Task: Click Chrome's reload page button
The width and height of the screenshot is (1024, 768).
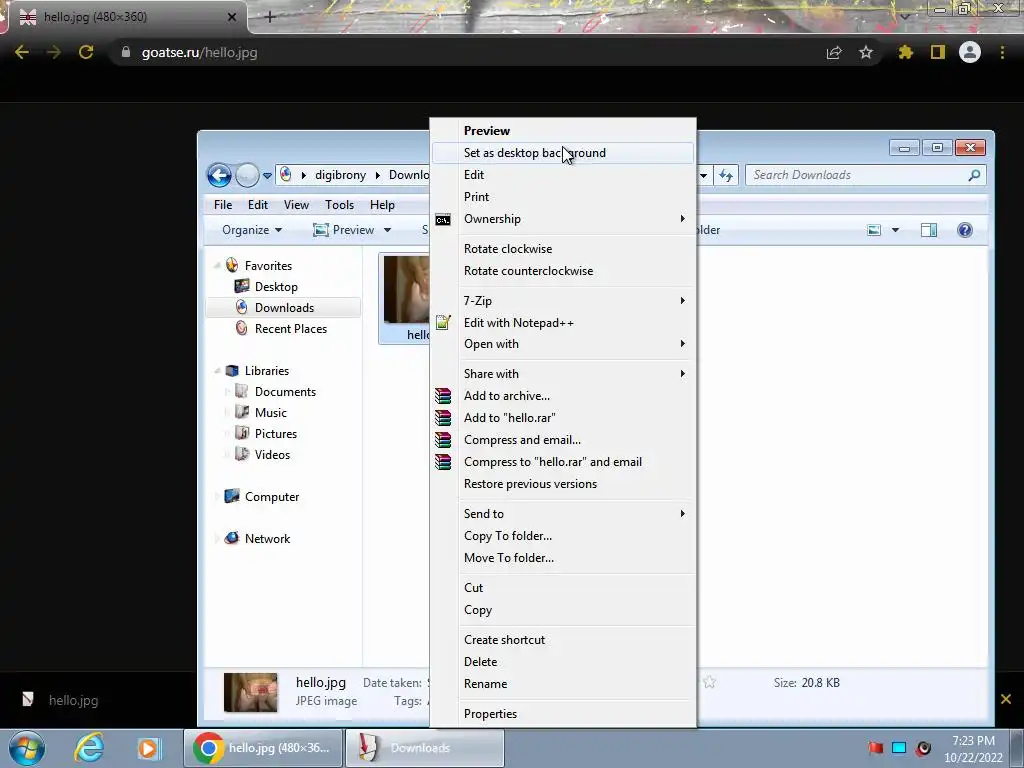Action: tap(86, 52)
